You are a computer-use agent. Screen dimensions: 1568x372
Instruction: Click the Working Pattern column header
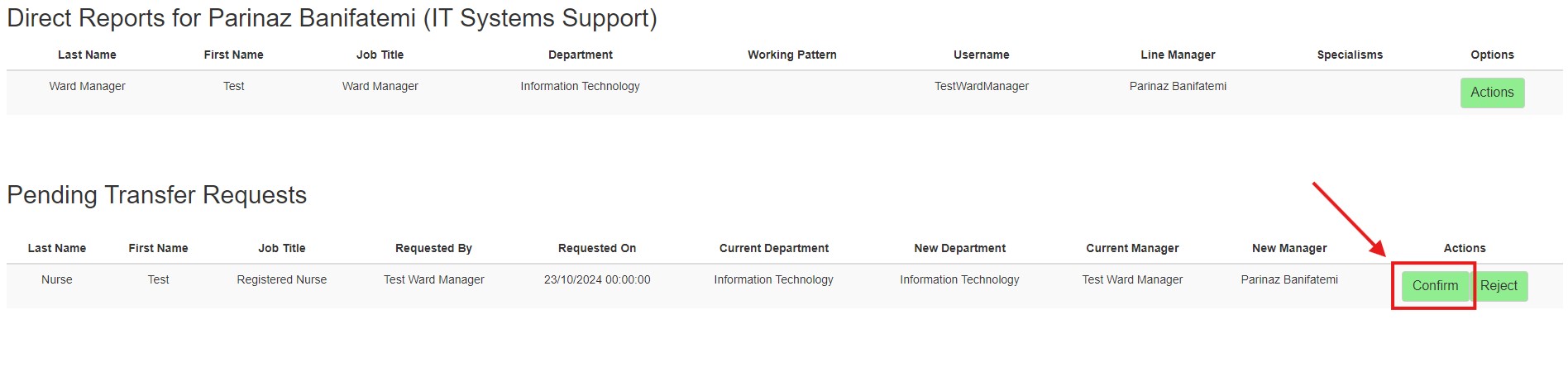pyautogui.click(x=792, y=55)
